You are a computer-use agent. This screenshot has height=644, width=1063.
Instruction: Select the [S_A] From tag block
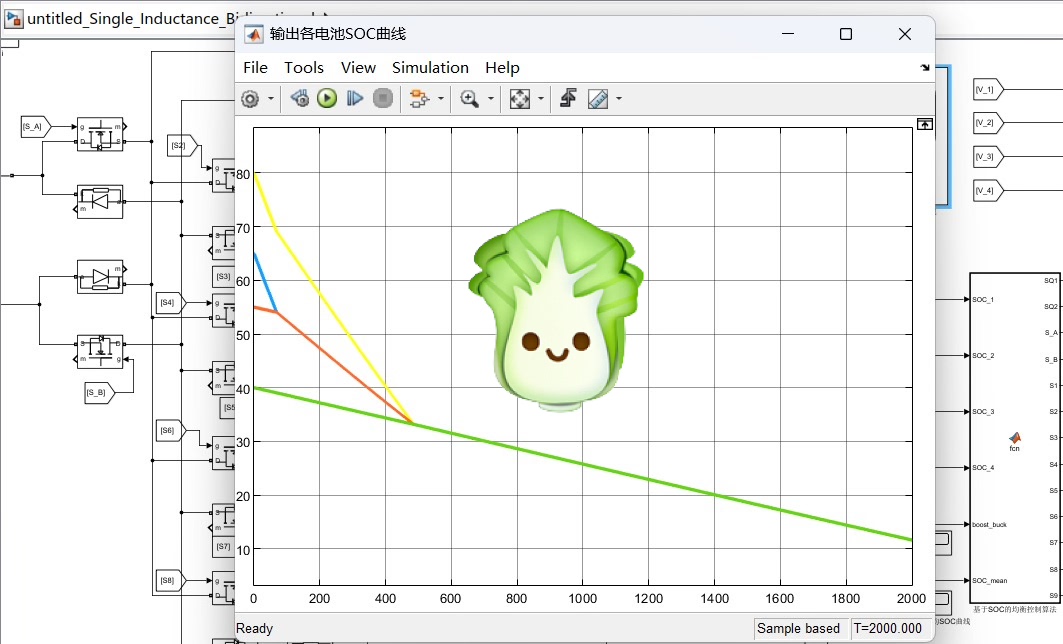pyautogui.click(x=36, y=127)
